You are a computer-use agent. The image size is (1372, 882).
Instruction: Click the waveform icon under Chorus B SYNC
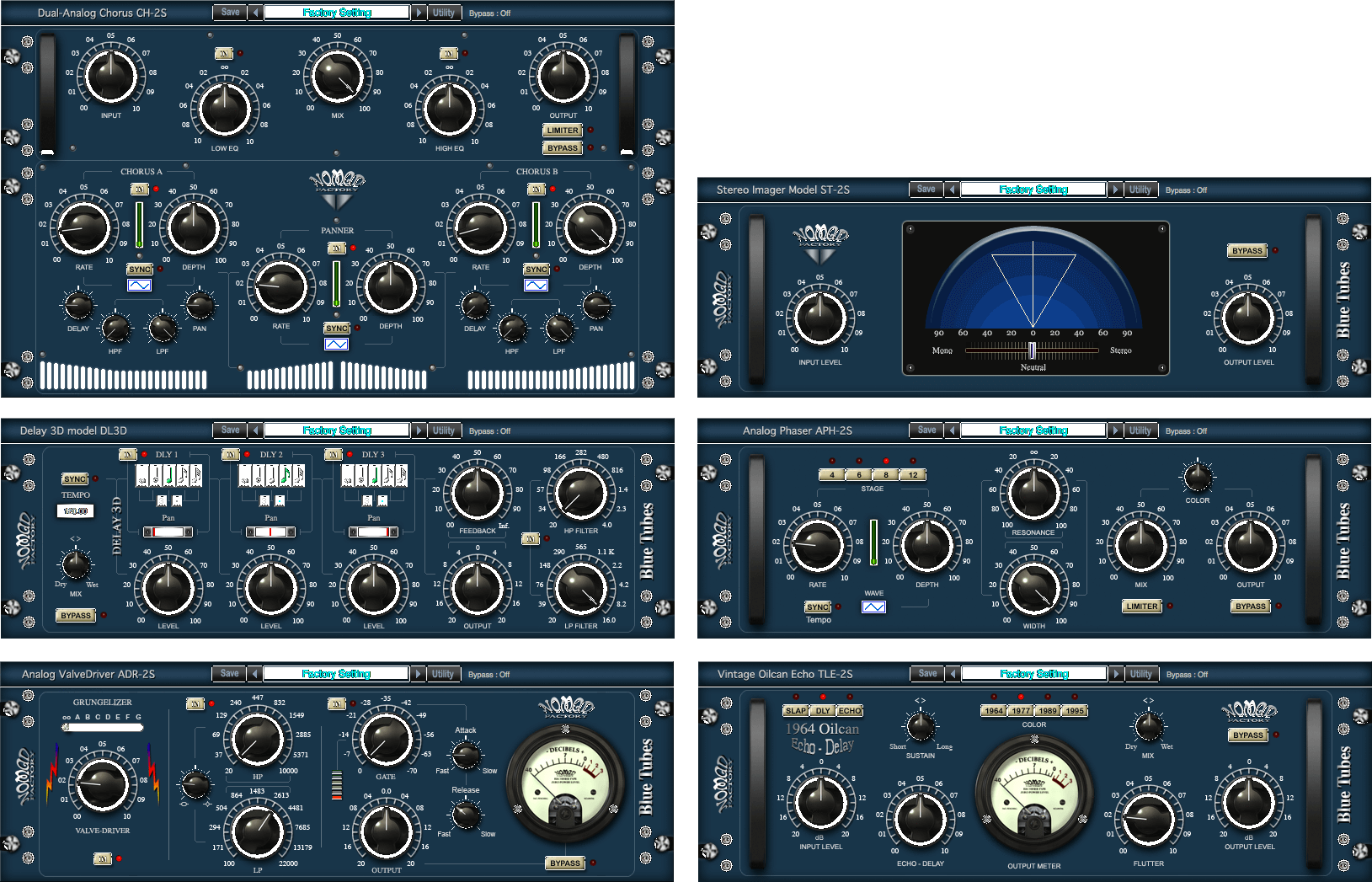point(535,285)
